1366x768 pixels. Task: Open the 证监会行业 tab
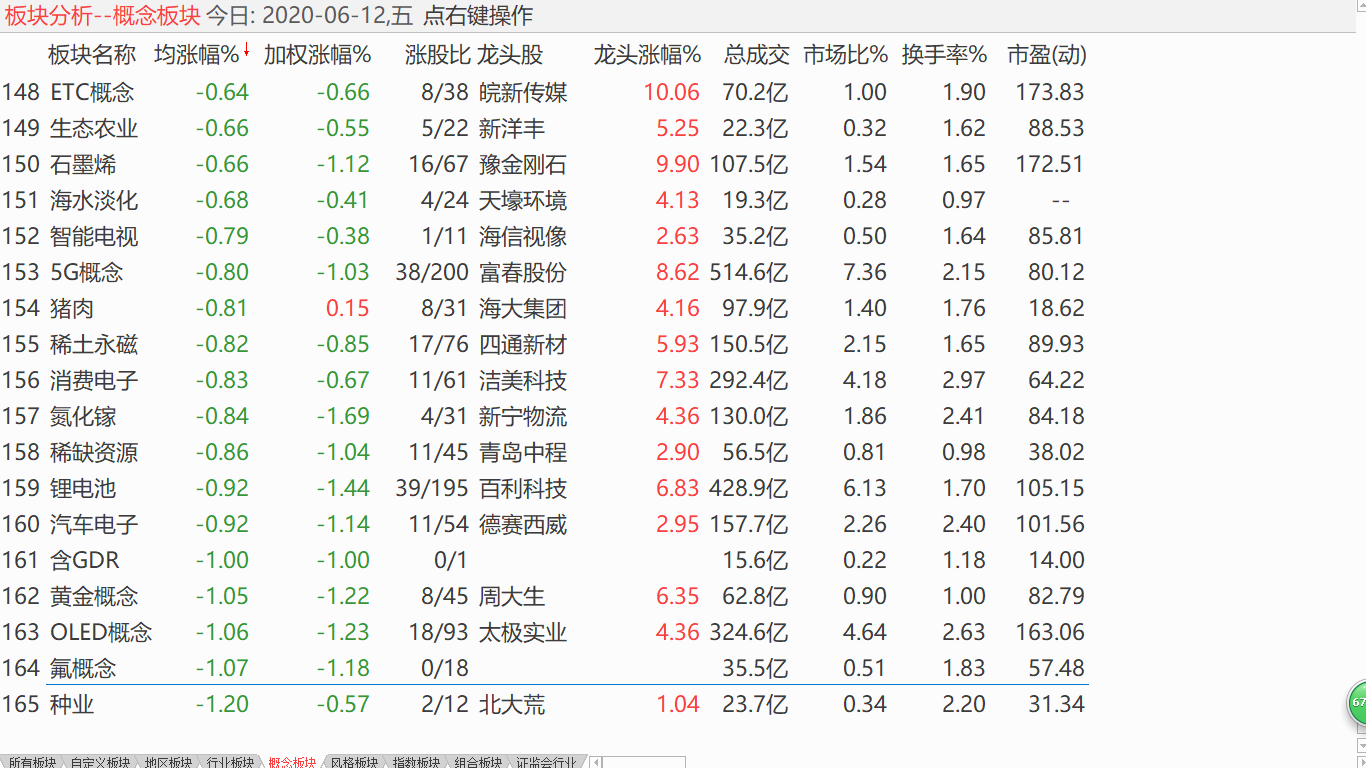click(x=546, y=762)
